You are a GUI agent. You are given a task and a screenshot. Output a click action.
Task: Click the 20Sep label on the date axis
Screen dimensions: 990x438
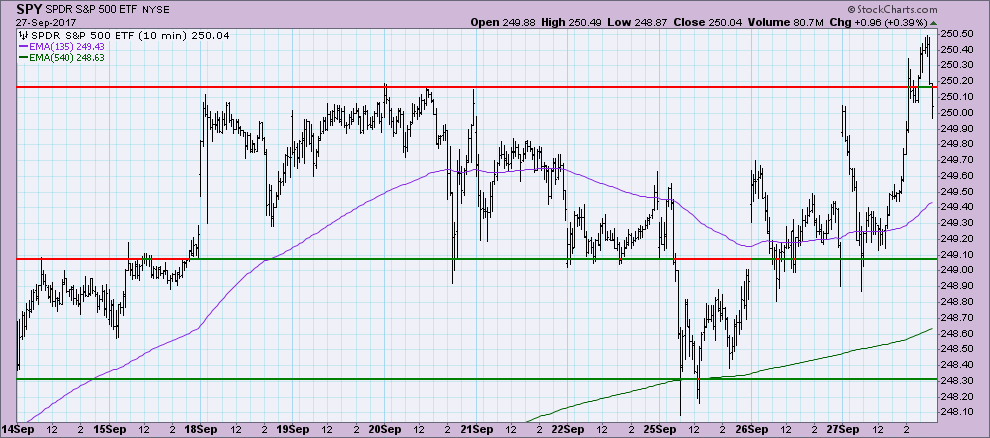pos(383,430)
